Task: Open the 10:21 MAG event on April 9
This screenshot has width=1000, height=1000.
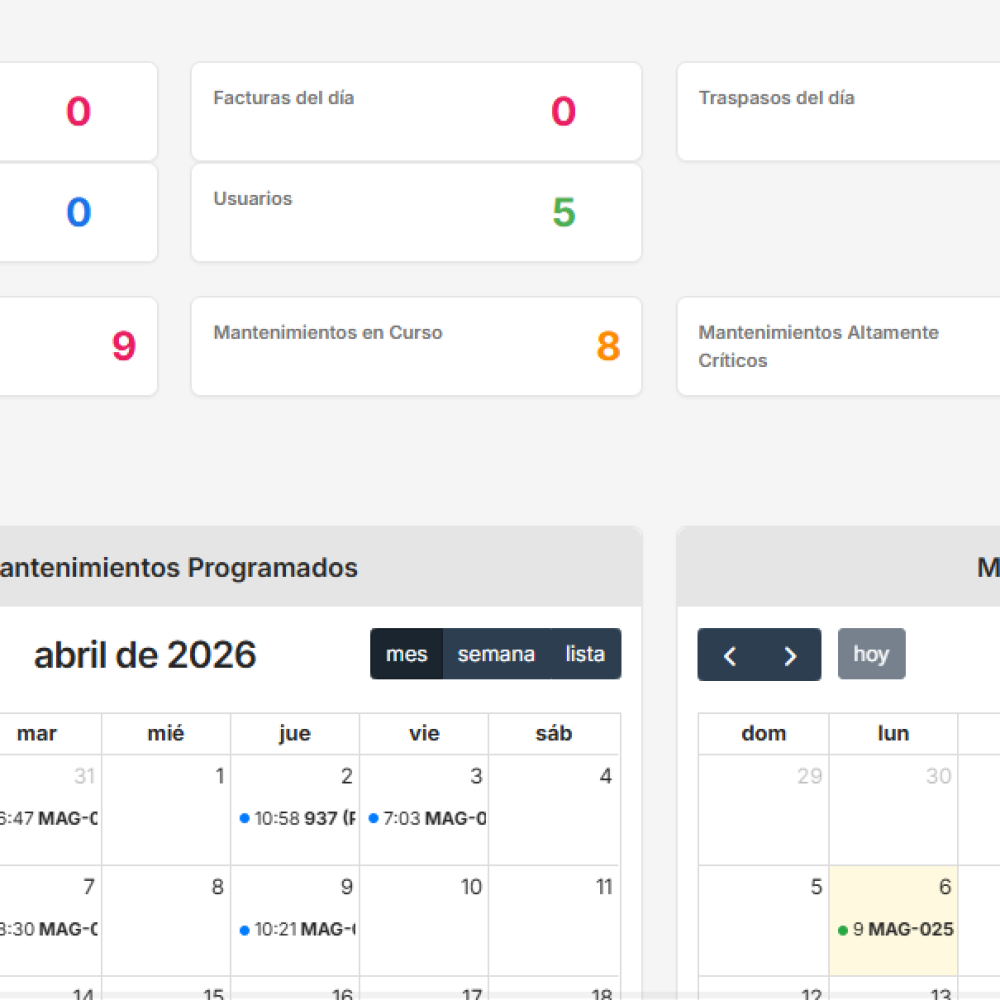Action: point(298,929)
